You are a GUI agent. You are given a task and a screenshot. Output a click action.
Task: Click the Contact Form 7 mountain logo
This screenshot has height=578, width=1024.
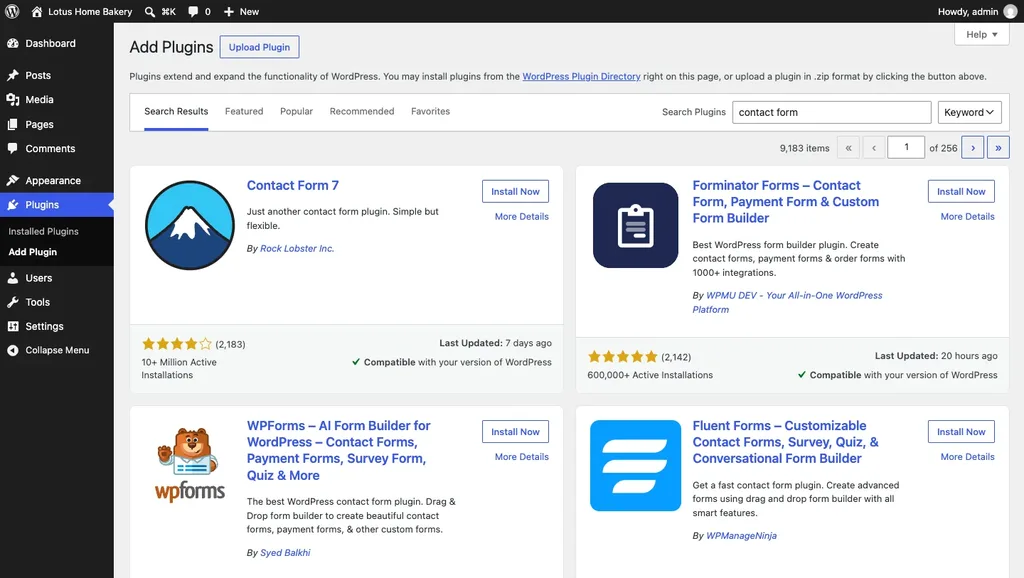pos(189,225)
